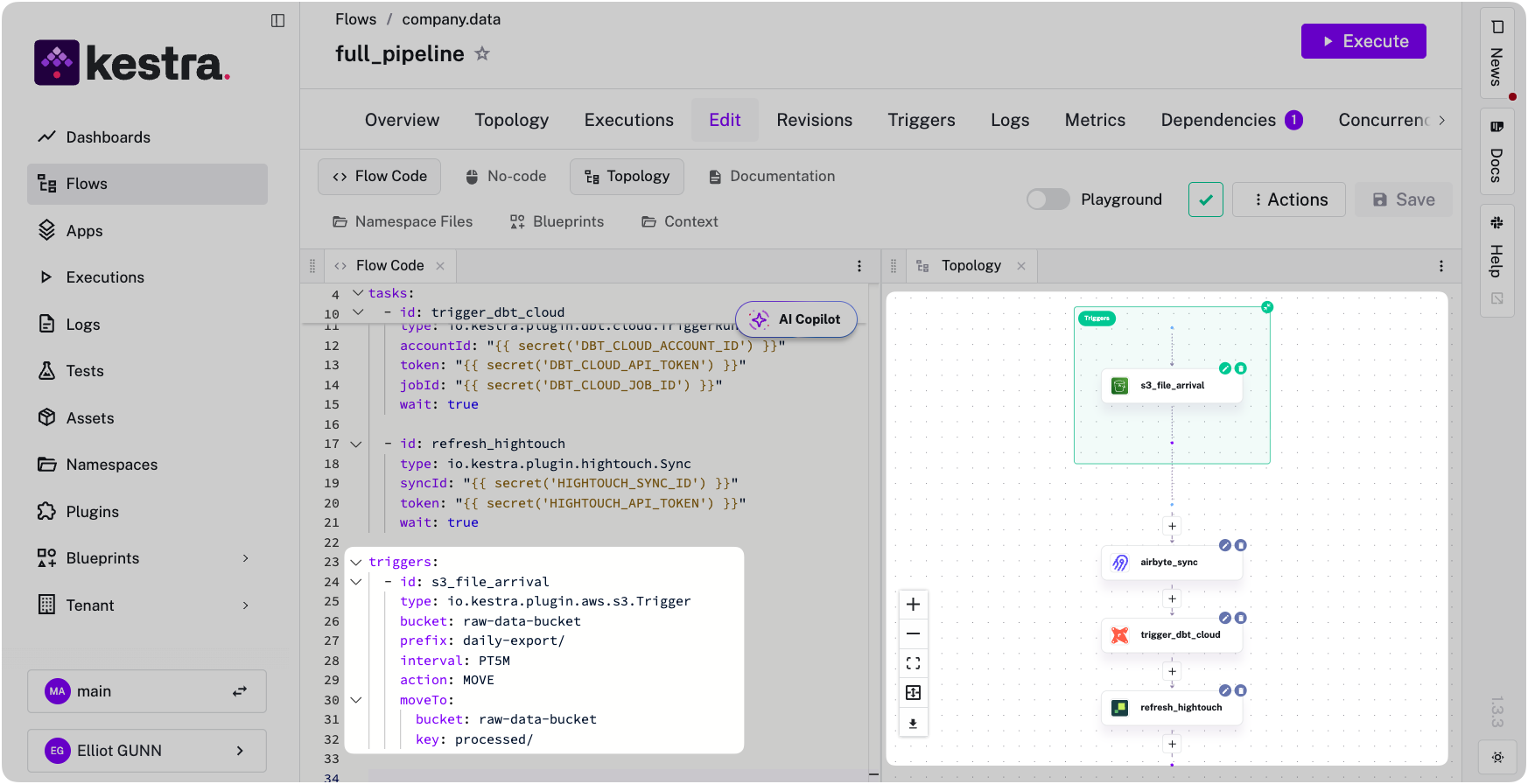Switch tenant using the main selector
This screenshot has height=784, width=1528.
click(x=147, y=691)
